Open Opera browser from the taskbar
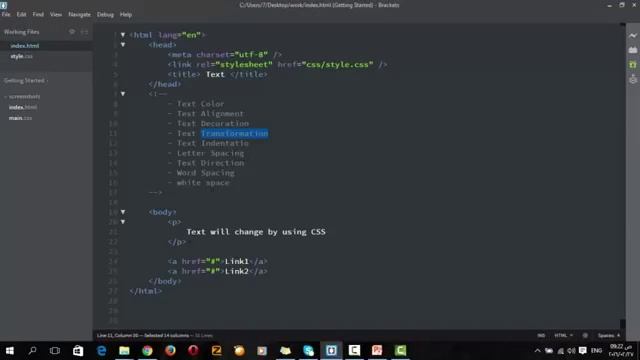The image size is (640, 360). coord(193,351)
